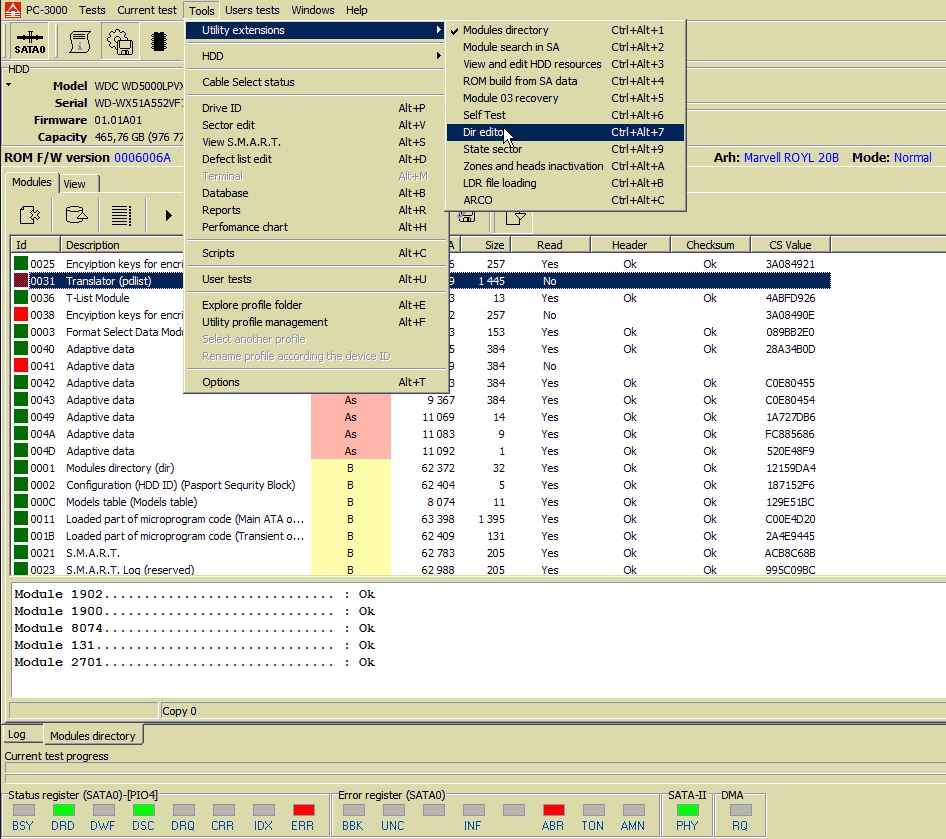The height and width of the screenshot is (839, 946).
Task: Click the DMA RQ indicator
Action: pos(740,810)
